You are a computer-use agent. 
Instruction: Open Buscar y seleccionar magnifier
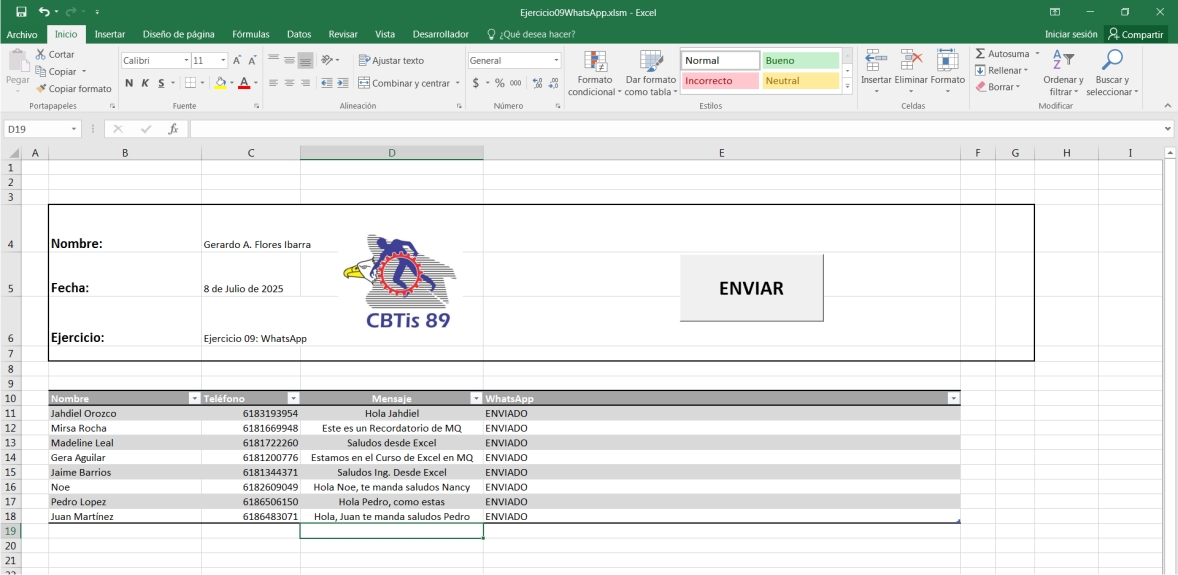(x=1112, y=61)
